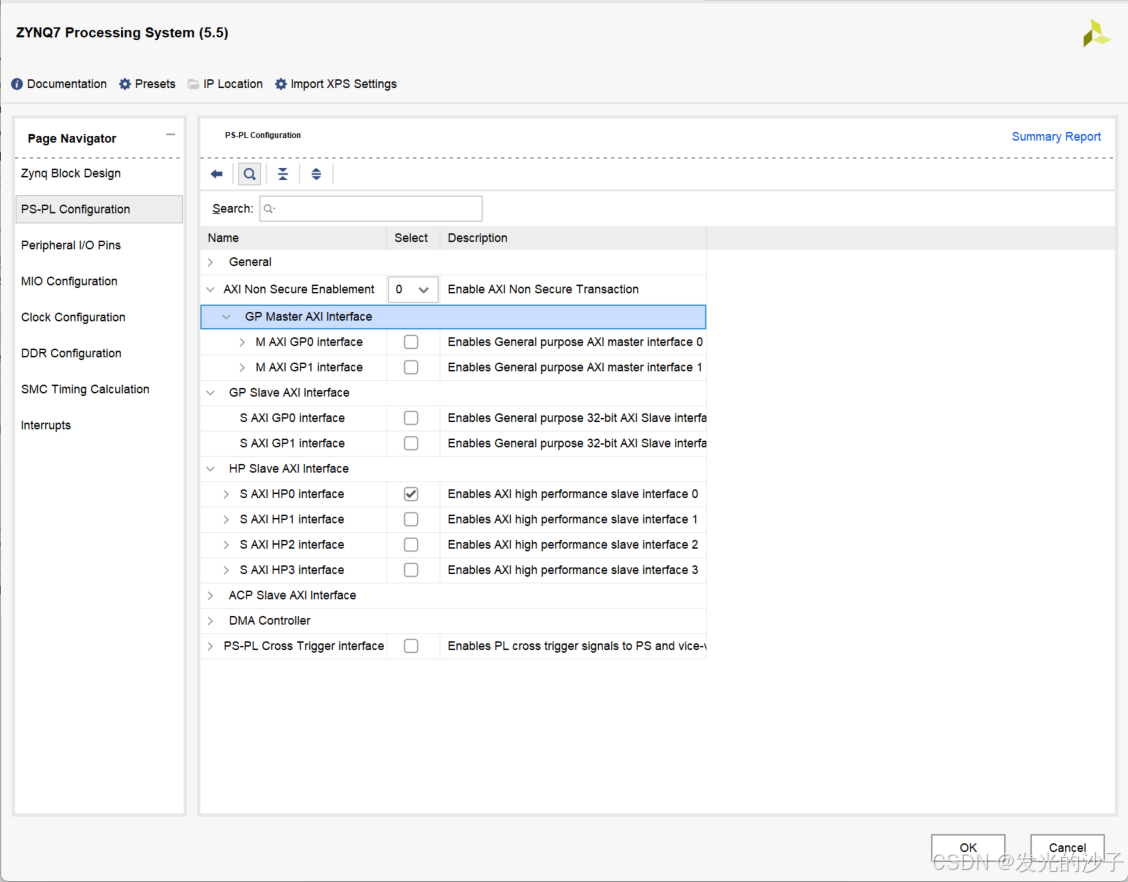Enable S AXI HP3 interface checkbox

411,570
